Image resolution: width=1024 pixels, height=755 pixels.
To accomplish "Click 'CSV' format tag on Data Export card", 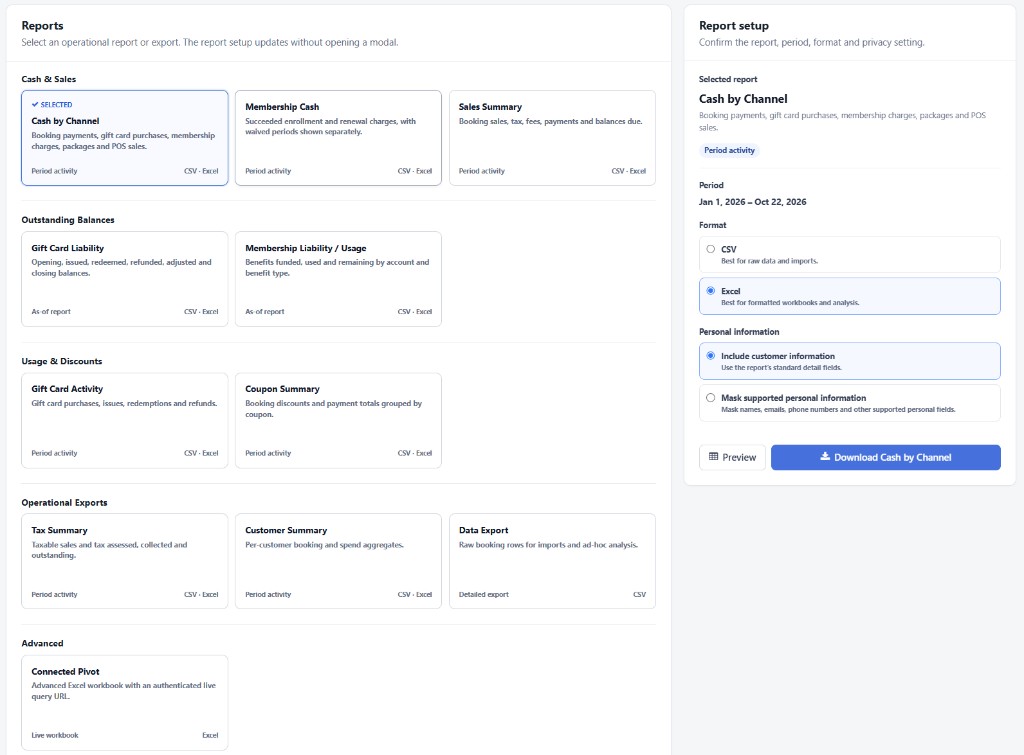I will coord(639,594).
